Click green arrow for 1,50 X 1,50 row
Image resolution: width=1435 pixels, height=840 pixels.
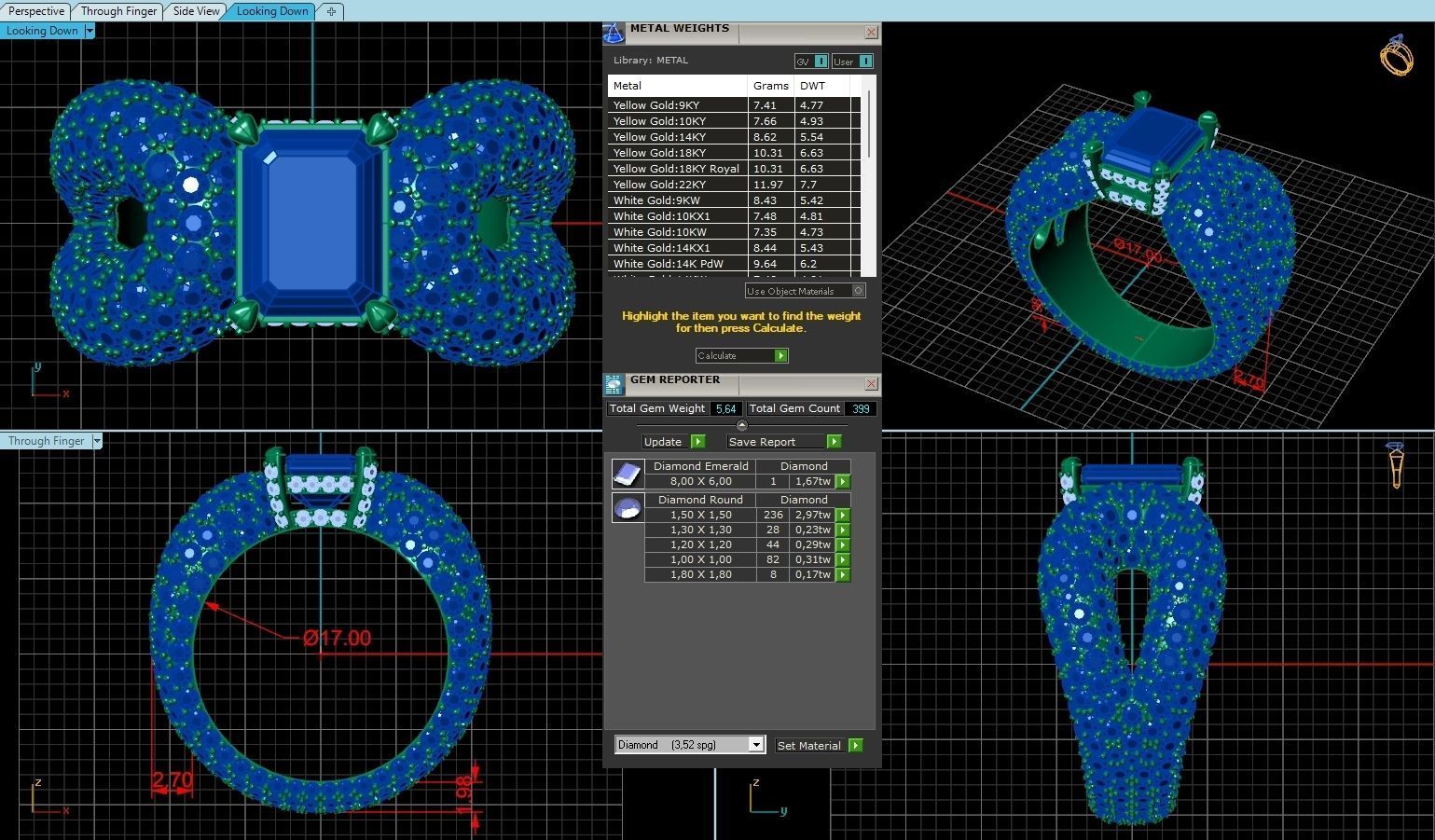point(843,516)
